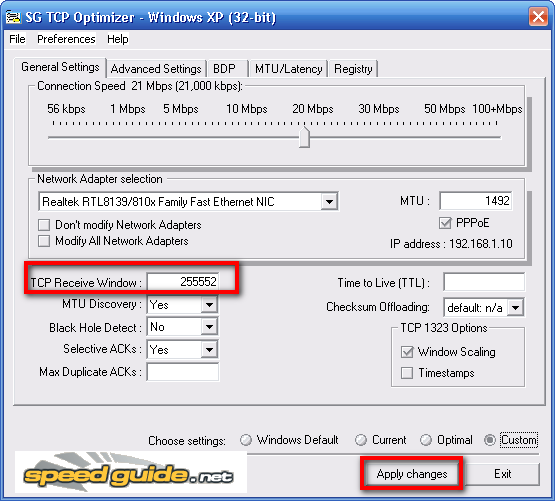The width and height of the screenshot is (555, 501).
Task: Switch to the Registry tab
Action: pyautogui.click(x=353, y=69)
